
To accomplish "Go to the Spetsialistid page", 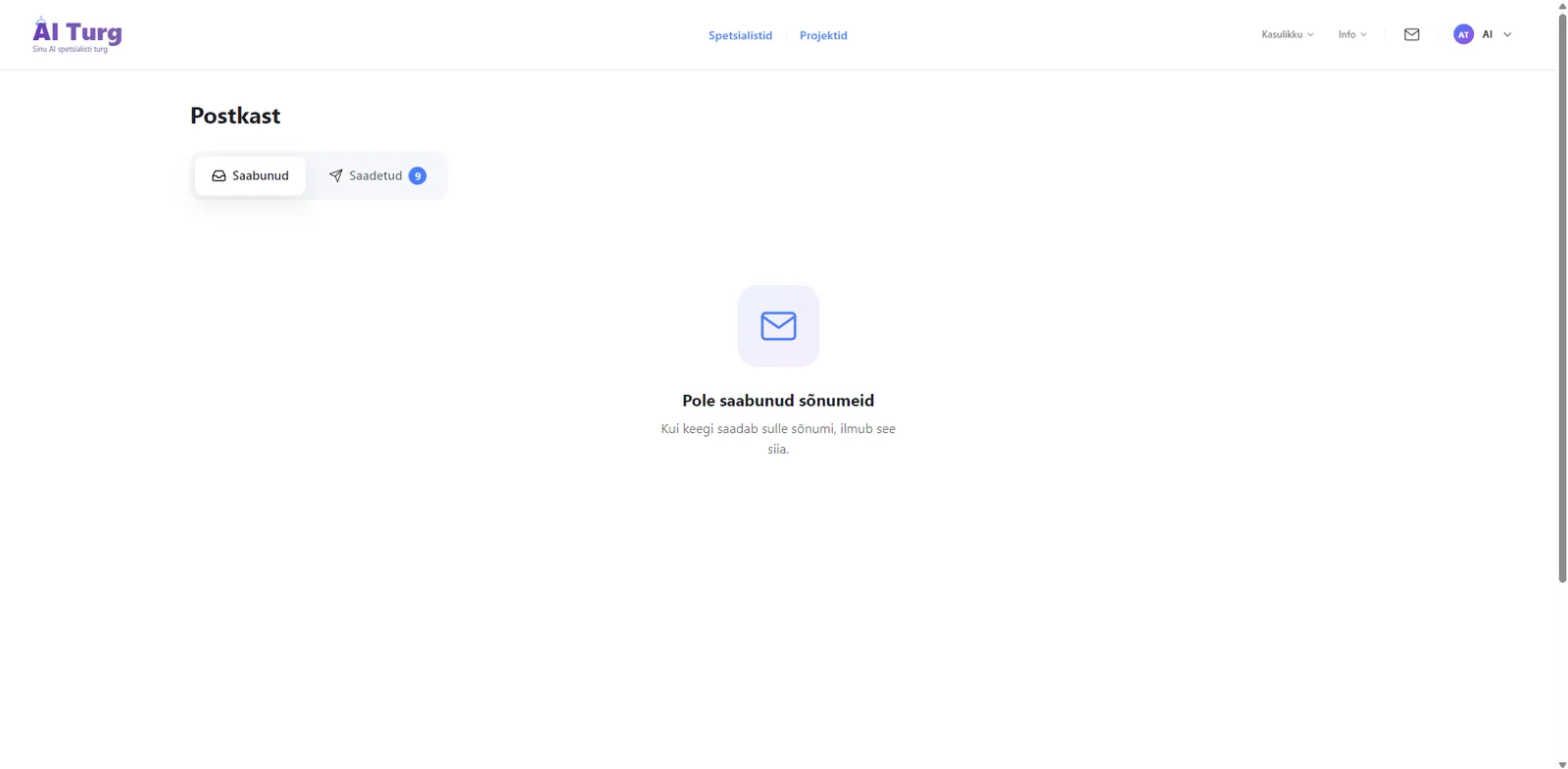I will [x=740, y=35].
